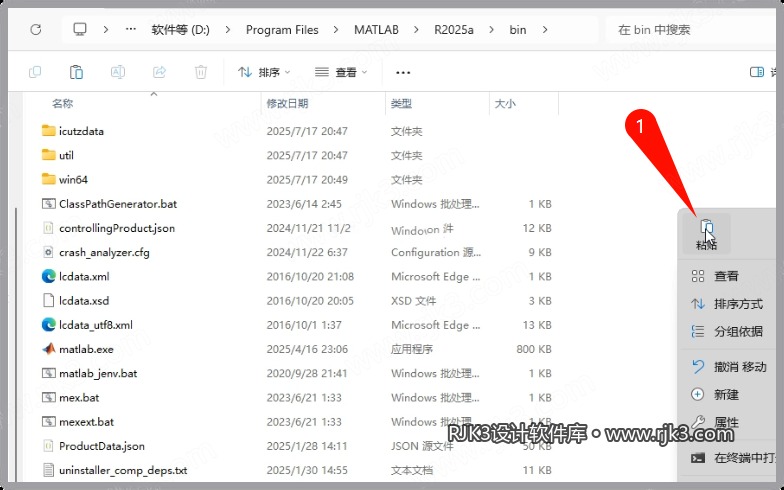Screen dimensions: 784x490
Task: Click the date 2016/10/20 20:05 of lcdata.xsd
Action: click(310, 301)
